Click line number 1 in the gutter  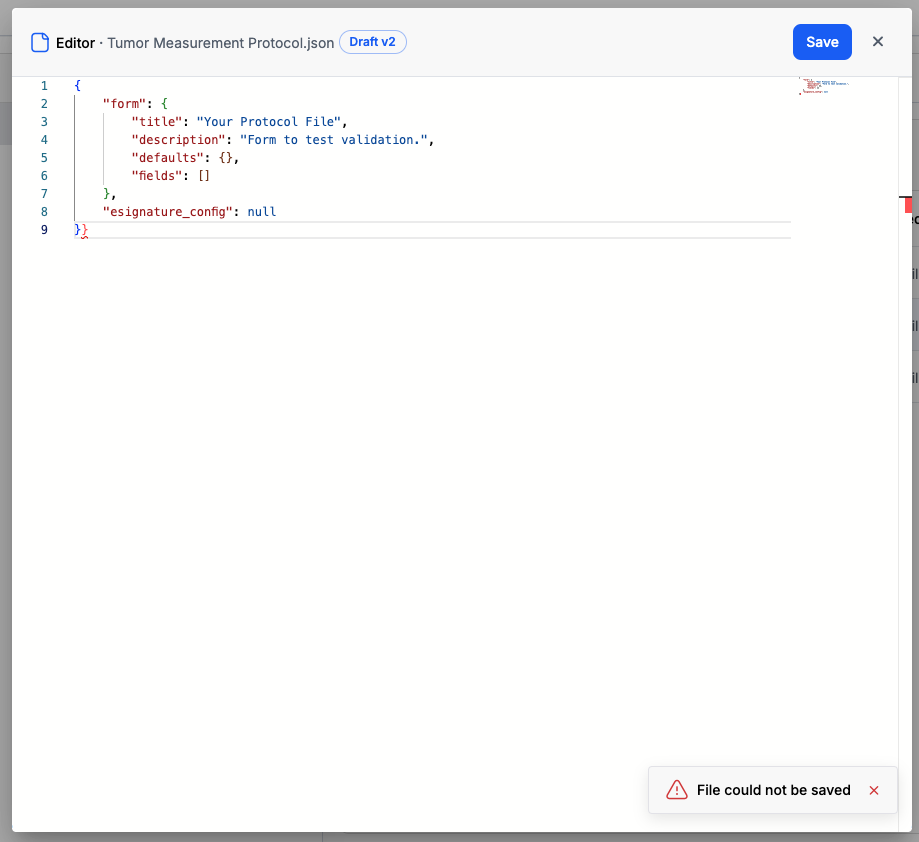click(43, 85)
